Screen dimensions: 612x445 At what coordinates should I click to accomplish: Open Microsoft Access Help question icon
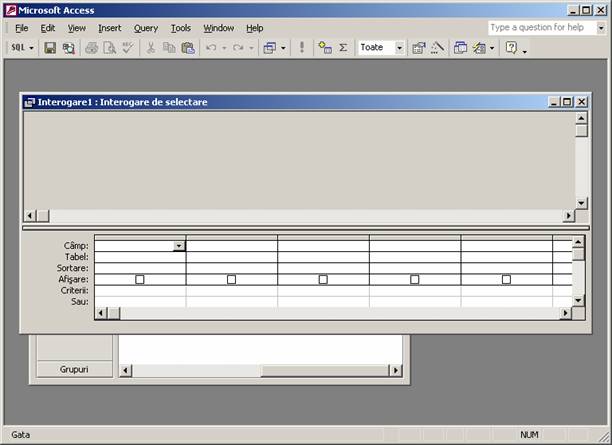pyautogui.click(x=510, y=47)
